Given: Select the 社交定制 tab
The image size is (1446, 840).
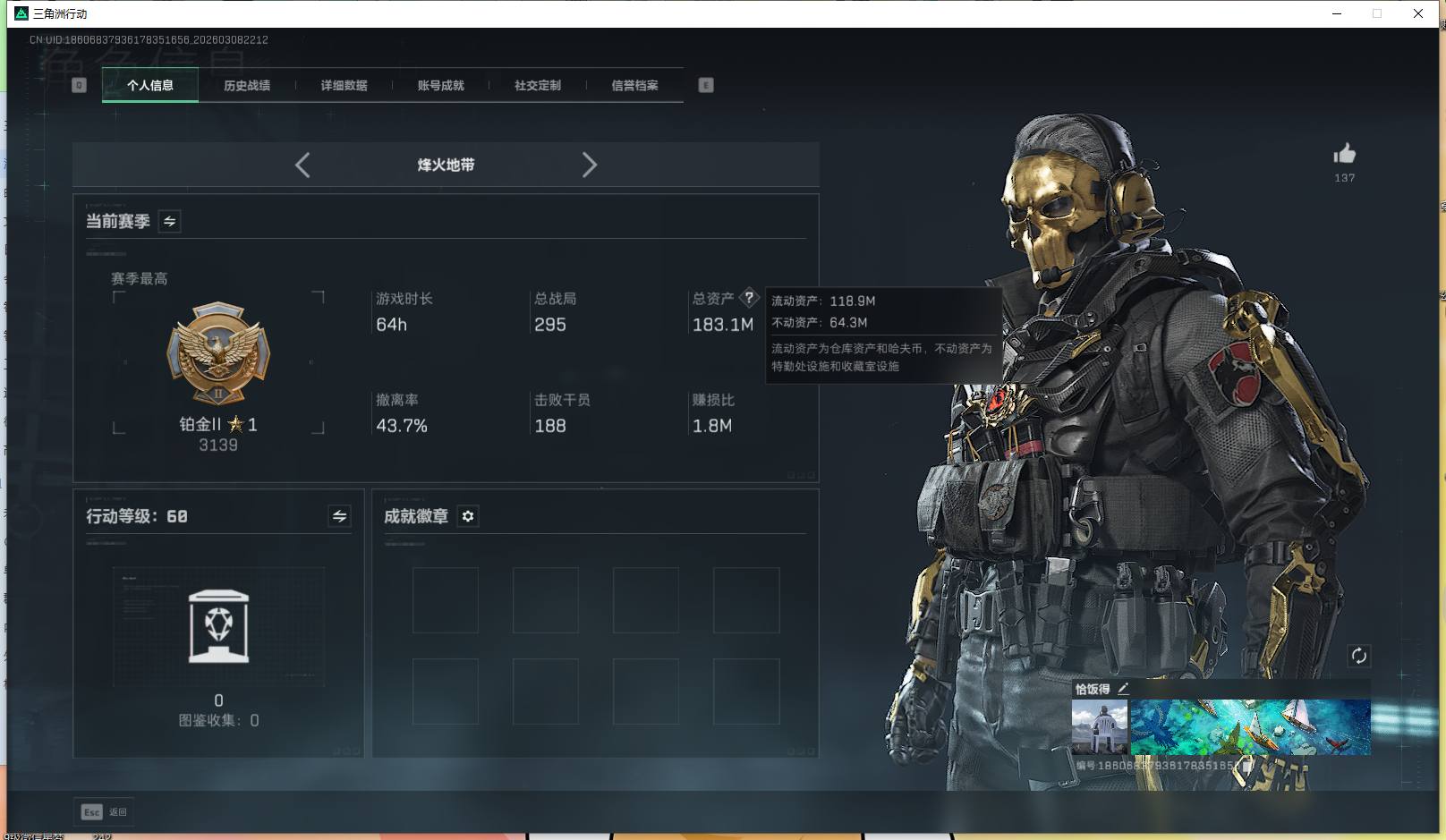Looking at the screenshot, I should pyautogui.click(x=537, y=85).
